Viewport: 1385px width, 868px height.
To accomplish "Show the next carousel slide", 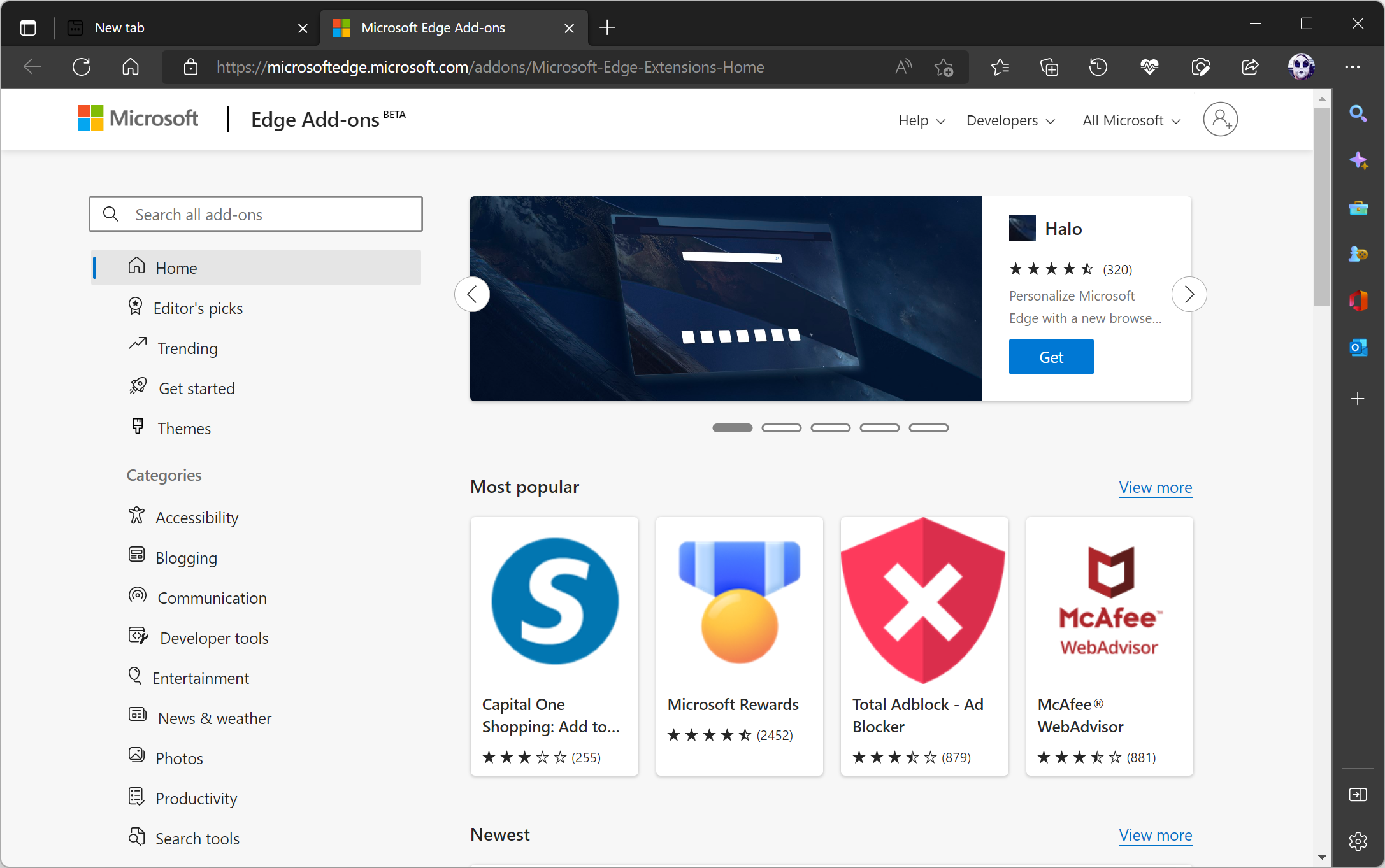I will (x=1189, y=294).
